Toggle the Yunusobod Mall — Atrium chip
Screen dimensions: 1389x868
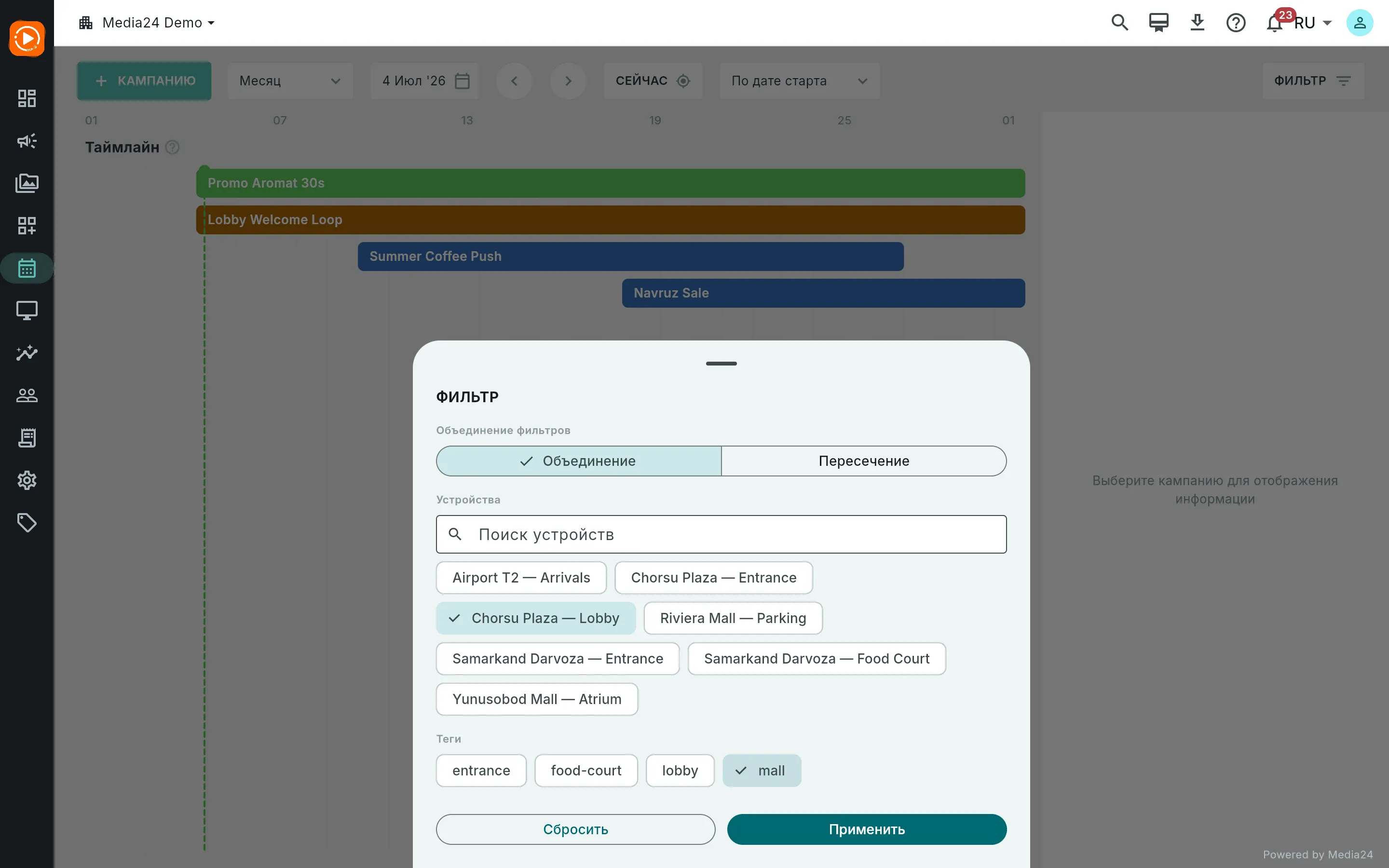[x=537, y=699]
